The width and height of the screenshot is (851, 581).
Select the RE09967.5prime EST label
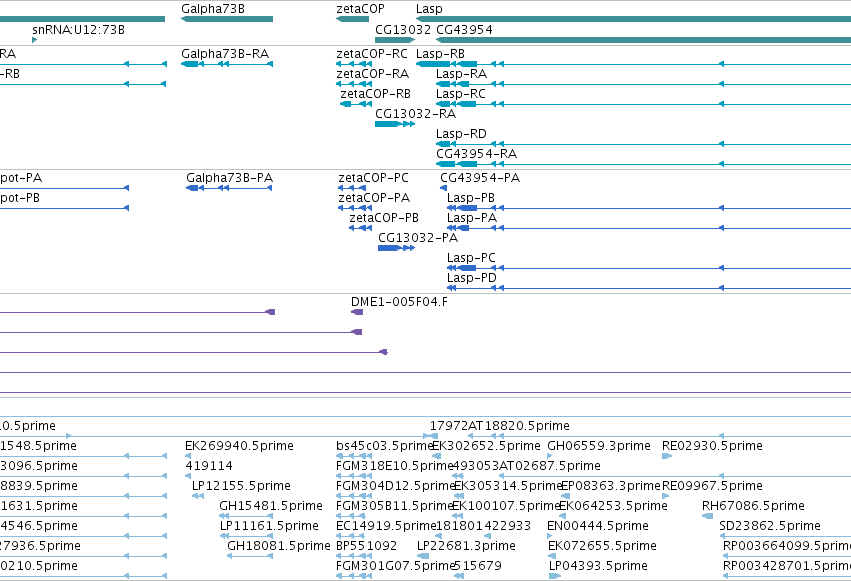[712, 486]
